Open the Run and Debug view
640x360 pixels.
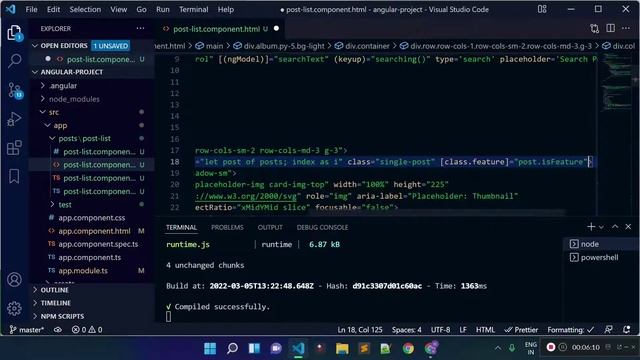pyautogui.click(x=14, y=119)
